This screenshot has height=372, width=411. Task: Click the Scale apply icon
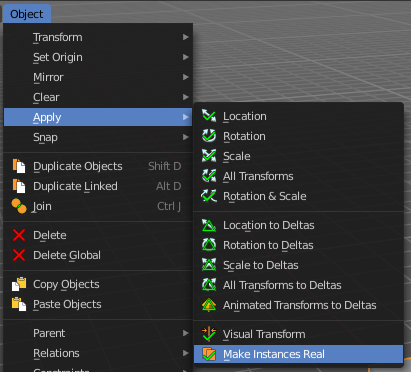(x=209, y=156)
